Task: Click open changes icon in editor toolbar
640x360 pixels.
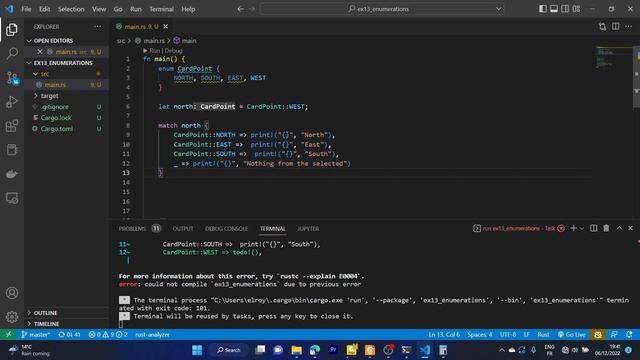Action: pyautogui.click(x=602, y=27)
